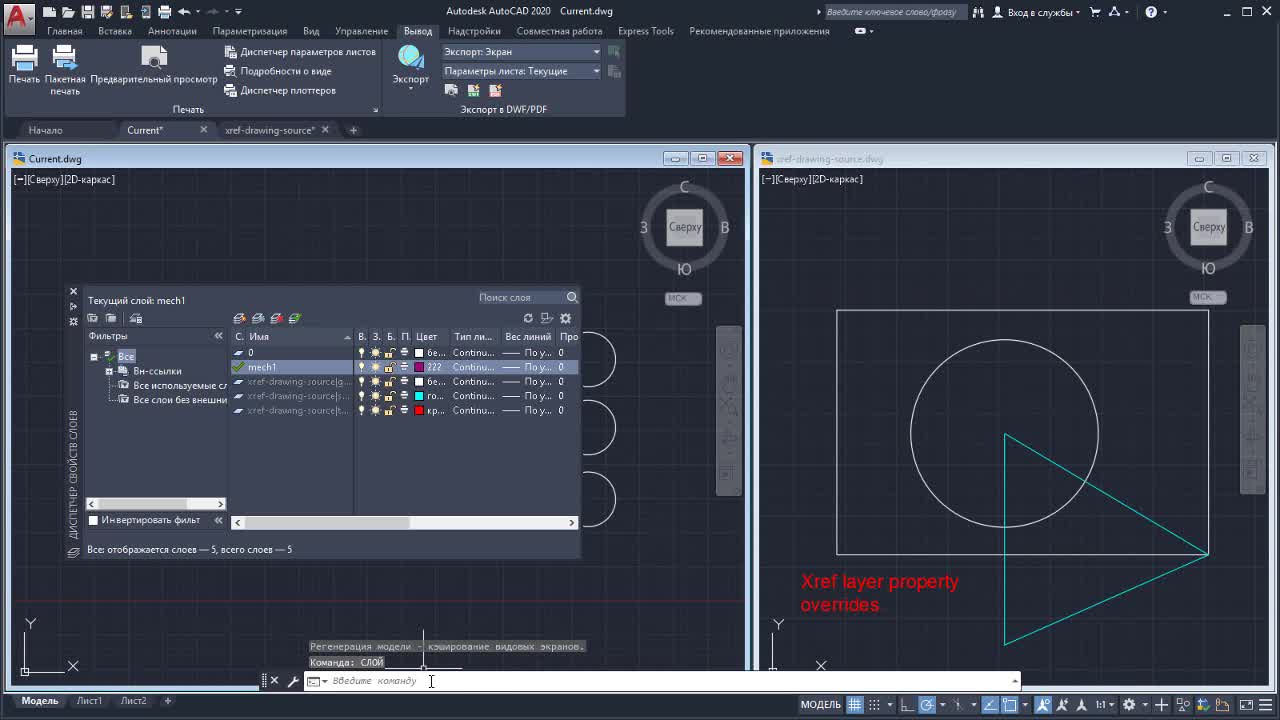The image size is (1280, 720).
Task: Toggle layer 0 on/off lightbulb
Action: [x=362, y=353]
